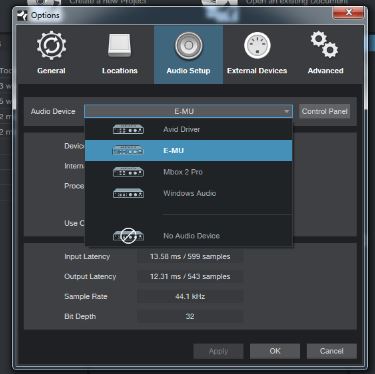Confirm with the OK button
Image resolution: width=375 pixels, height=374 pixels.
coord(275,351)
